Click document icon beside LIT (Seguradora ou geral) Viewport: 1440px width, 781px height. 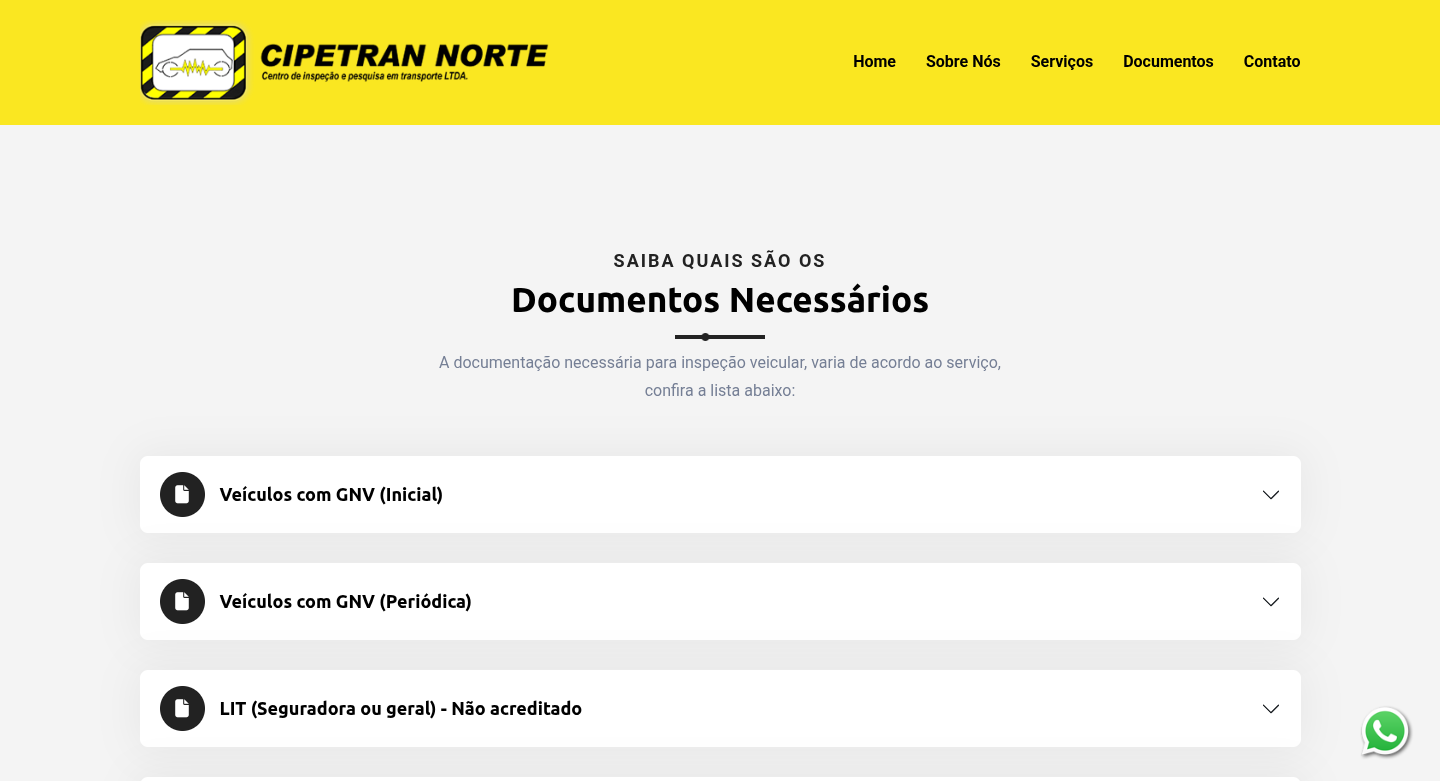pos(182,708)
